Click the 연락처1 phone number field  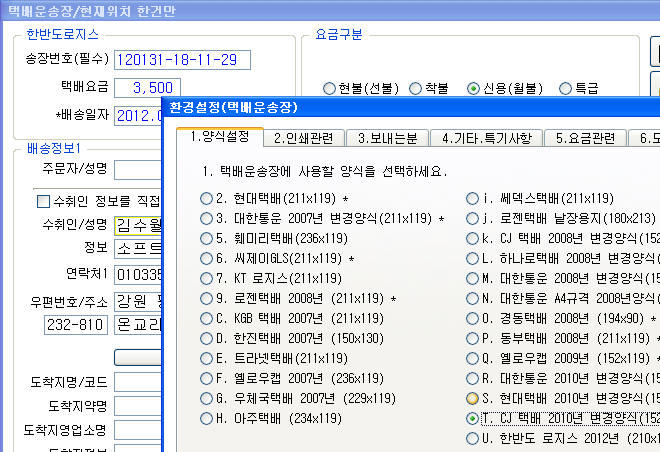138,275
